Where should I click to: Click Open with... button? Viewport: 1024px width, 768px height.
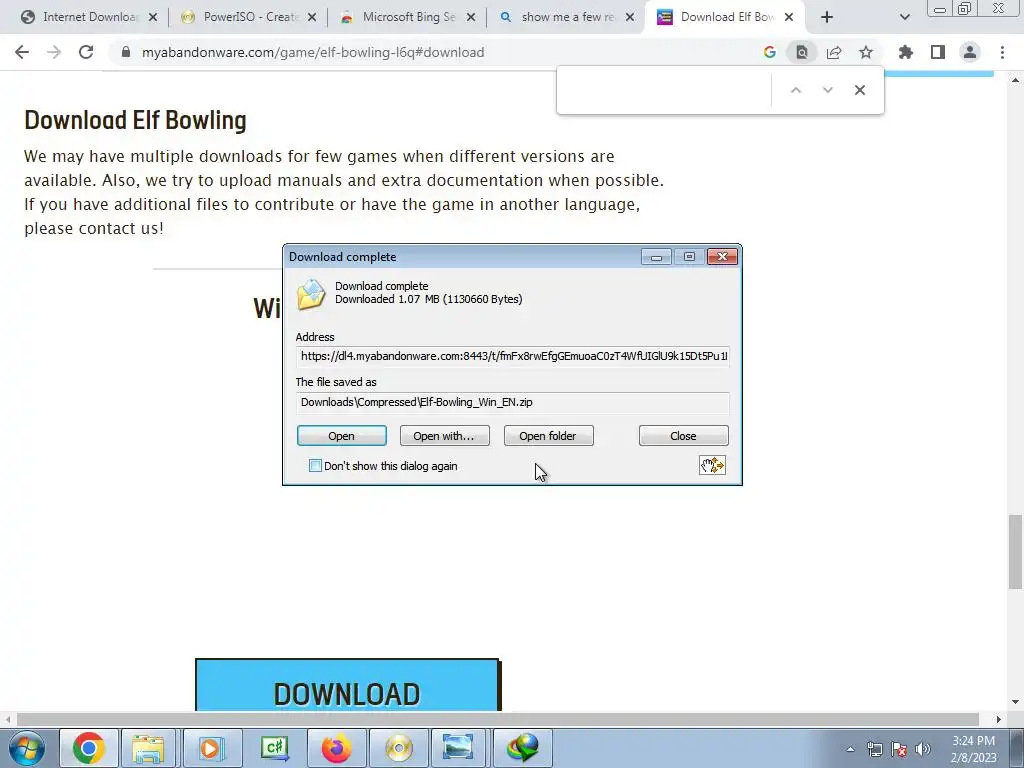click(445, 436)
